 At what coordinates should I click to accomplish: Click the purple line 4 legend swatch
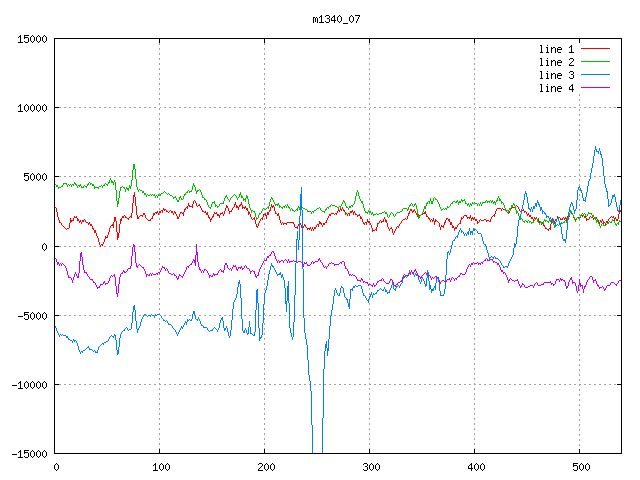595,88
